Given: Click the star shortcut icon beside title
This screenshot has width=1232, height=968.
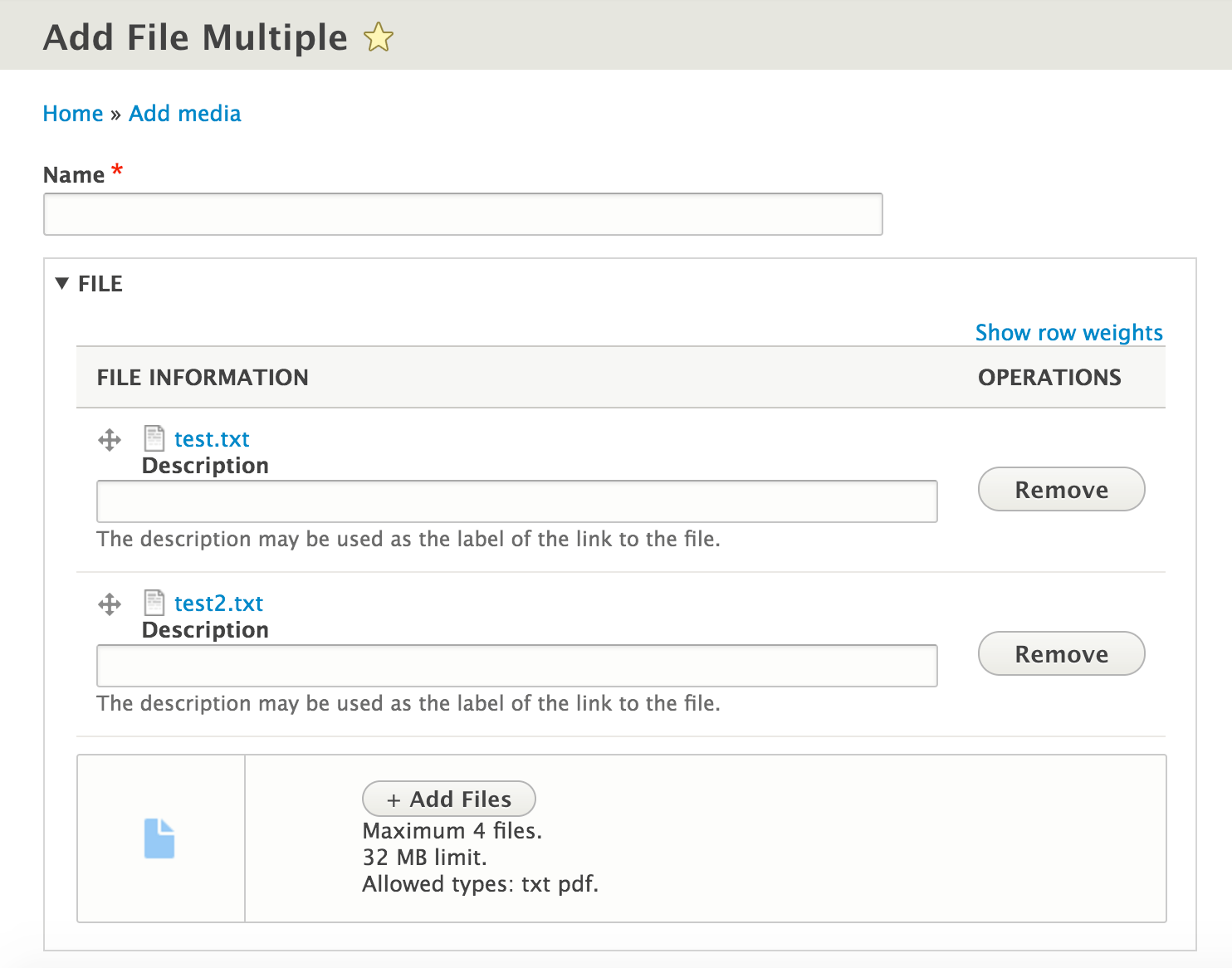Looking at the screenshot, I should (x=379, y=37).
